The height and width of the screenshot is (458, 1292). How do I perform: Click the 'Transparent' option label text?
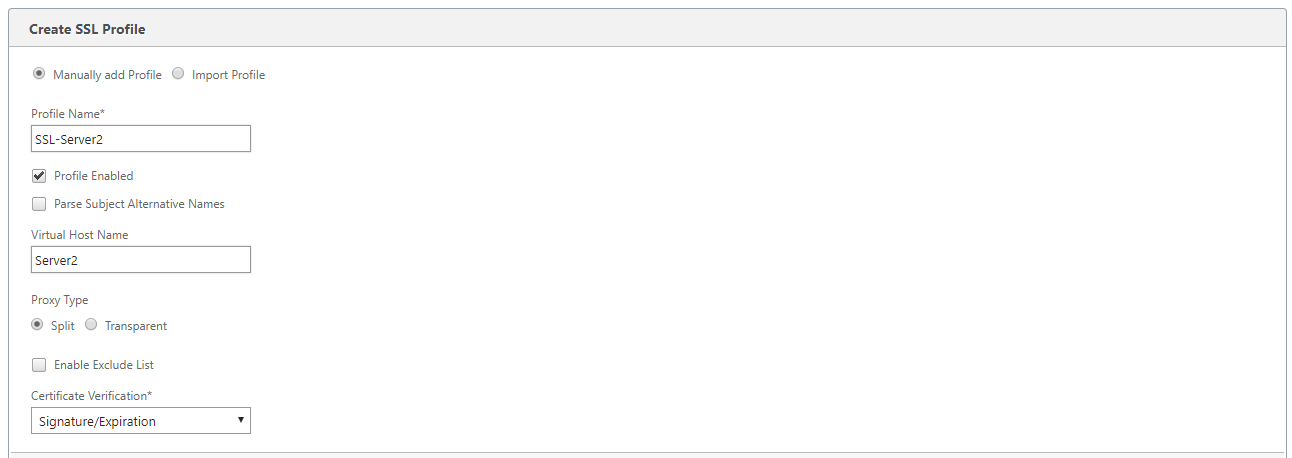coord(136,326)
